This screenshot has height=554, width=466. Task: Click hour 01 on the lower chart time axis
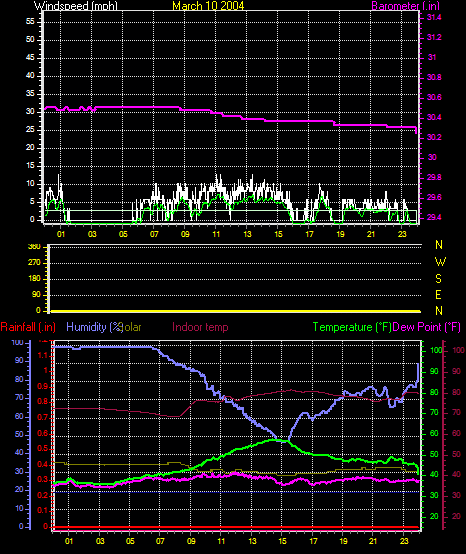[x=69, y=541]
